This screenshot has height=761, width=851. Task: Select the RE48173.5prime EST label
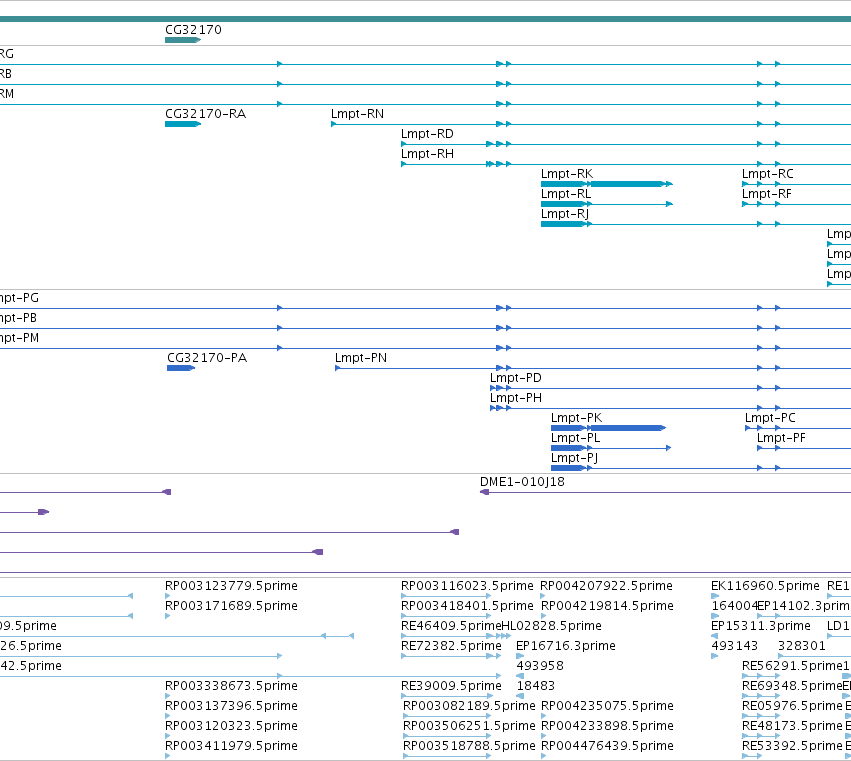tap(792, 727)
